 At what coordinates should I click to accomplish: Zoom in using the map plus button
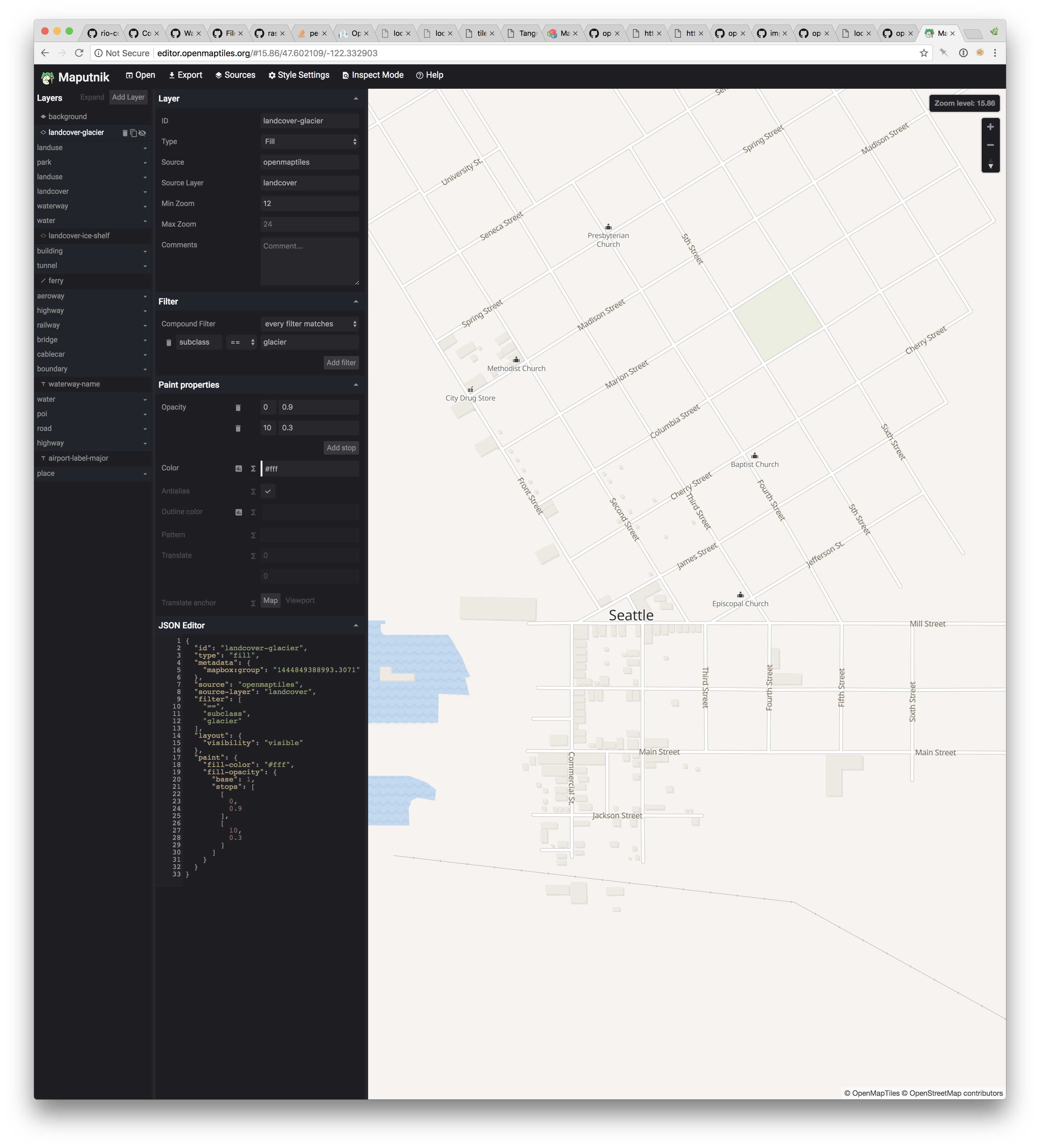point(990,126)
